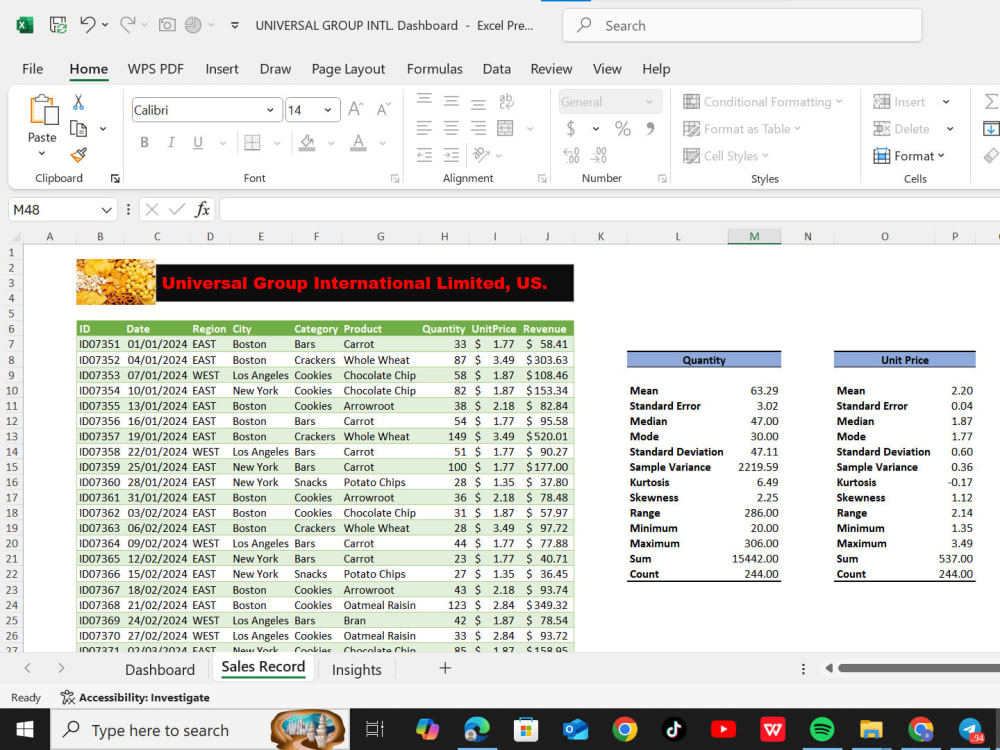Open the Windows Start menu

click(x=25, y=729)
